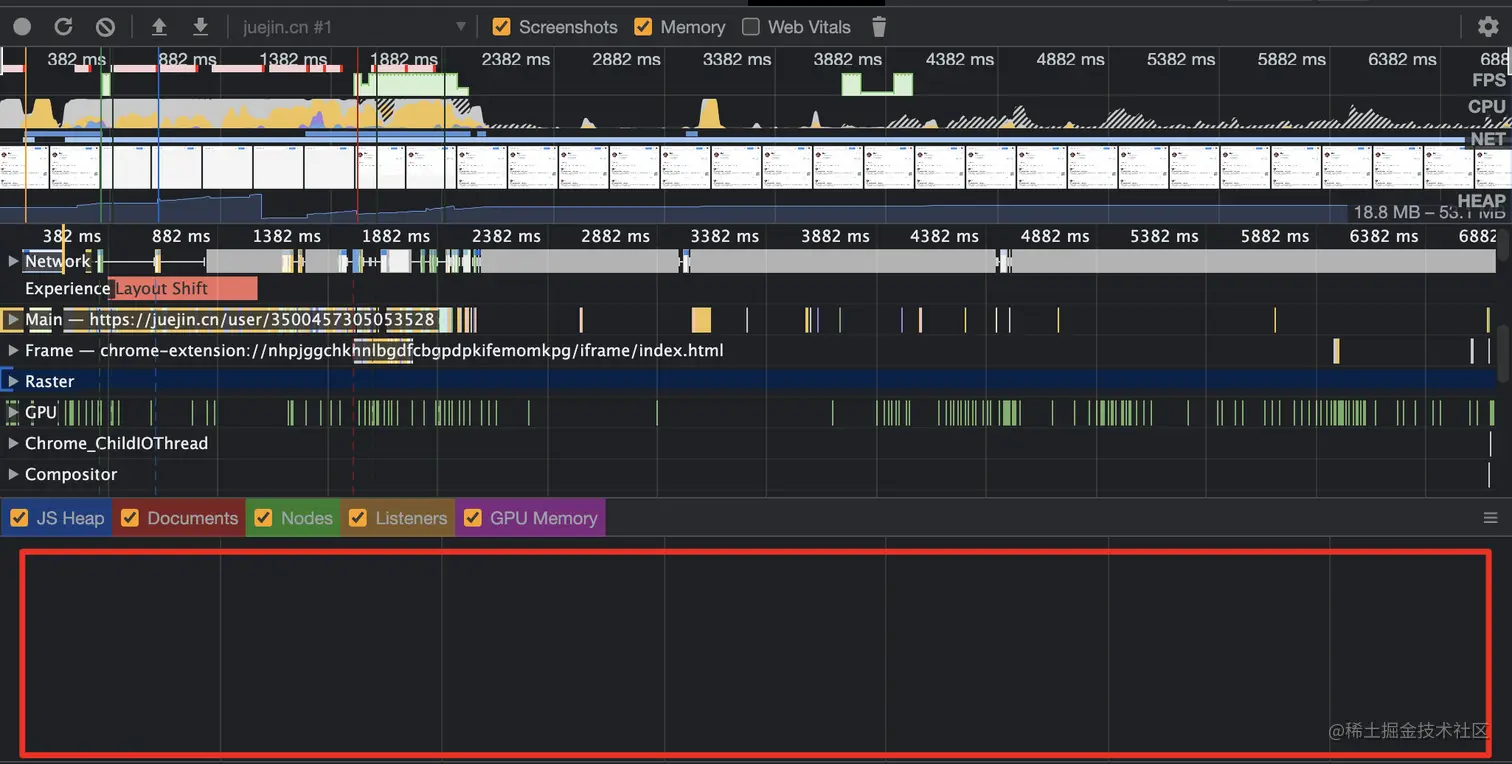Viewport: 1512px width, 764px height.
Task: Start recording with the Record button
Action: tap(22, 27)
